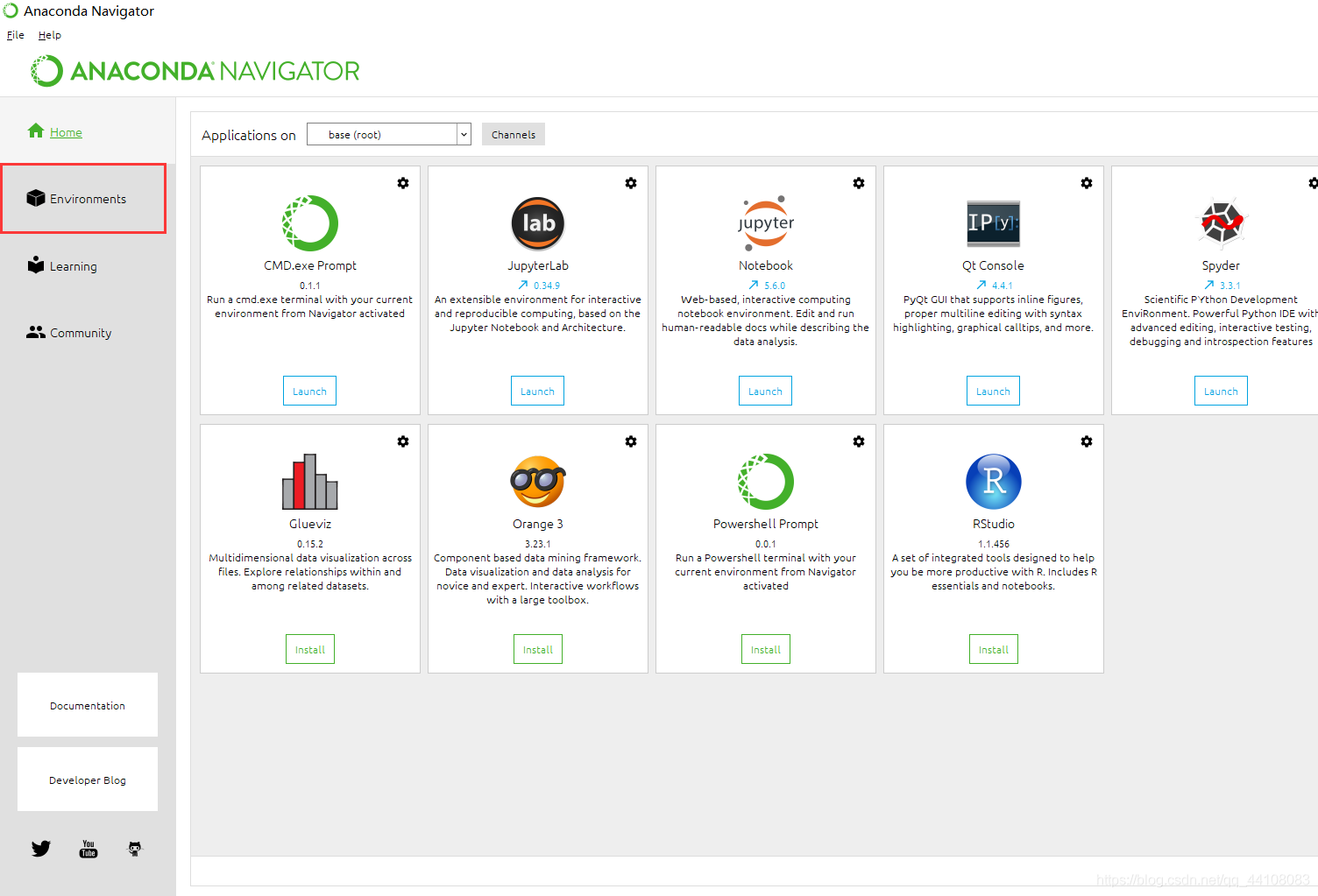1318x896 pixels.
Task: Open the GitHub link icon
Action: point(135,849)
